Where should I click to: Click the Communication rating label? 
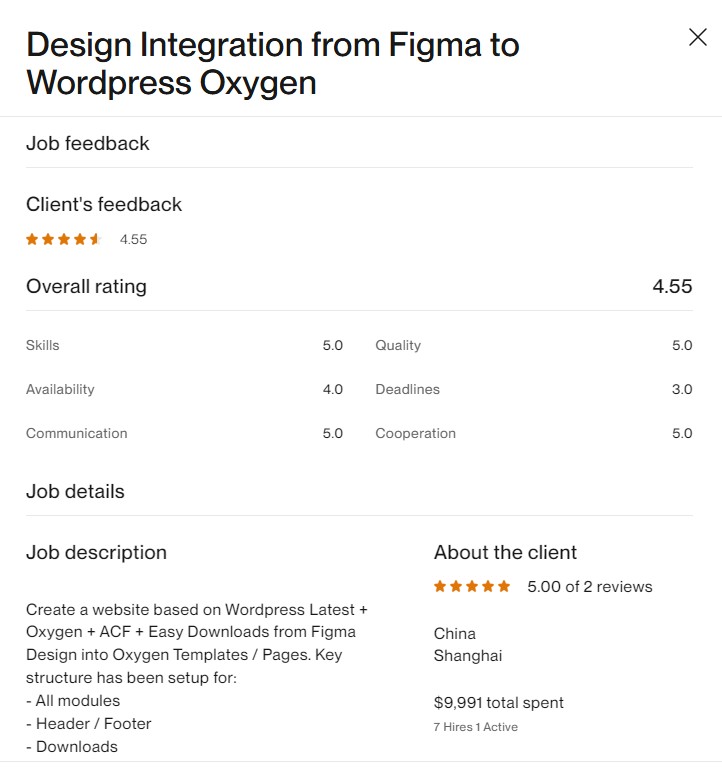tap(77, 433)
